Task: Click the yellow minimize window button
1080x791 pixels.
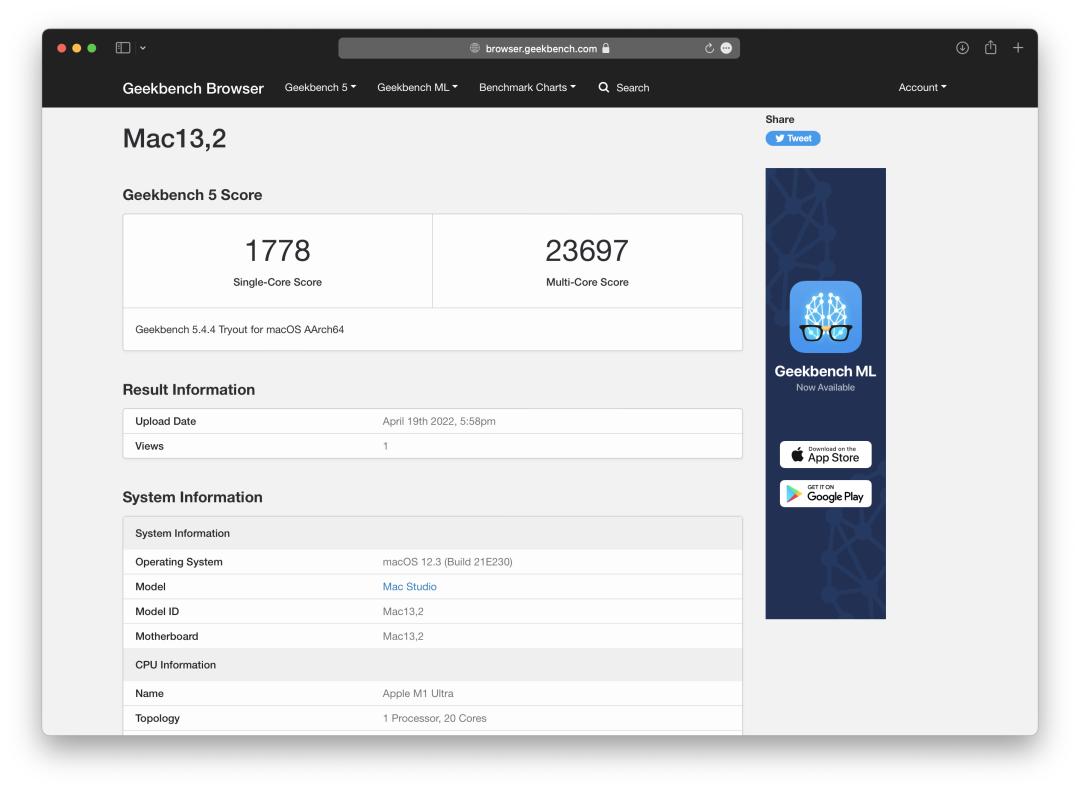Action: click(x=76, y=48)
